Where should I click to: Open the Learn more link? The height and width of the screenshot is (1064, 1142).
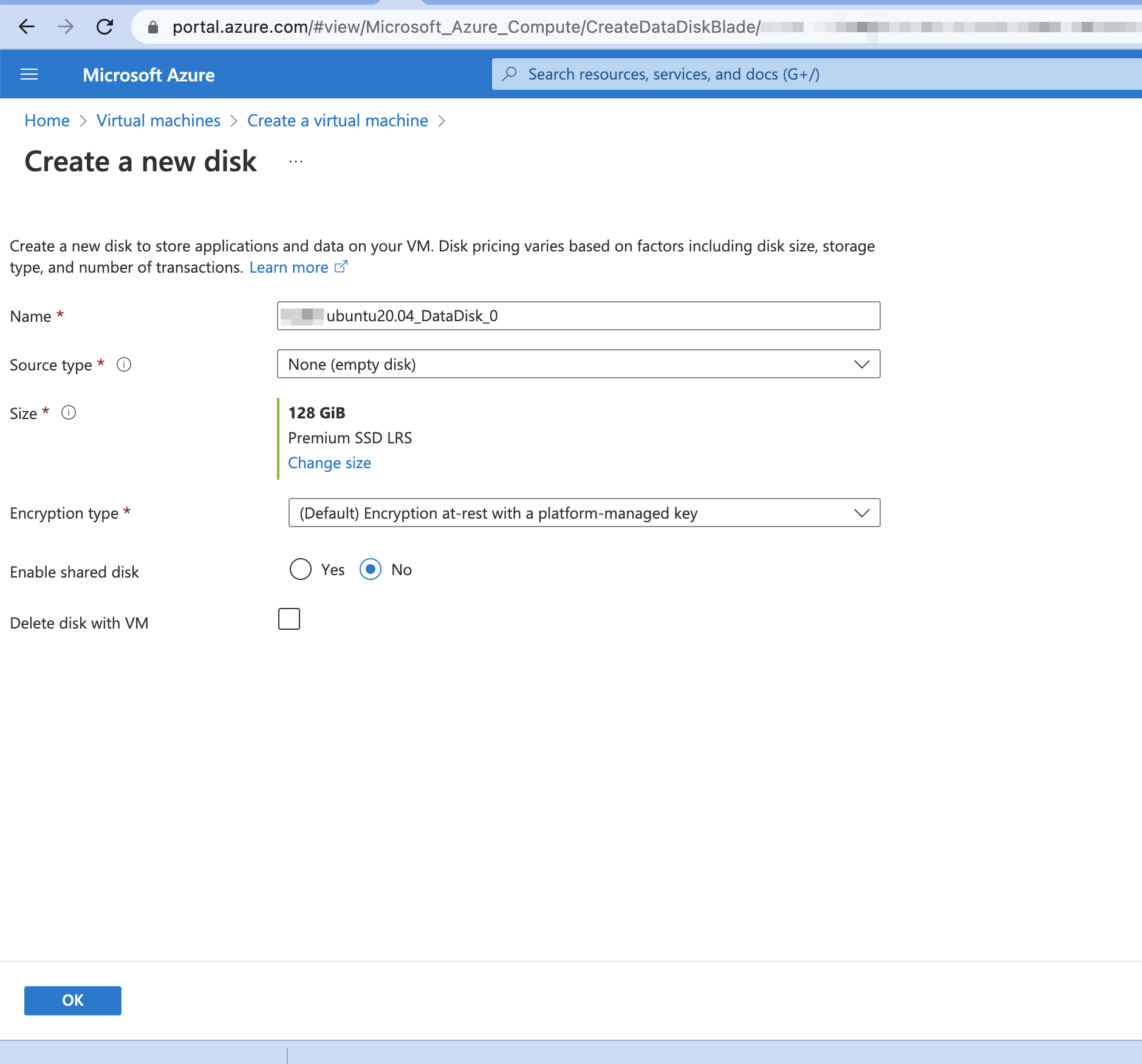coord(289,267)
